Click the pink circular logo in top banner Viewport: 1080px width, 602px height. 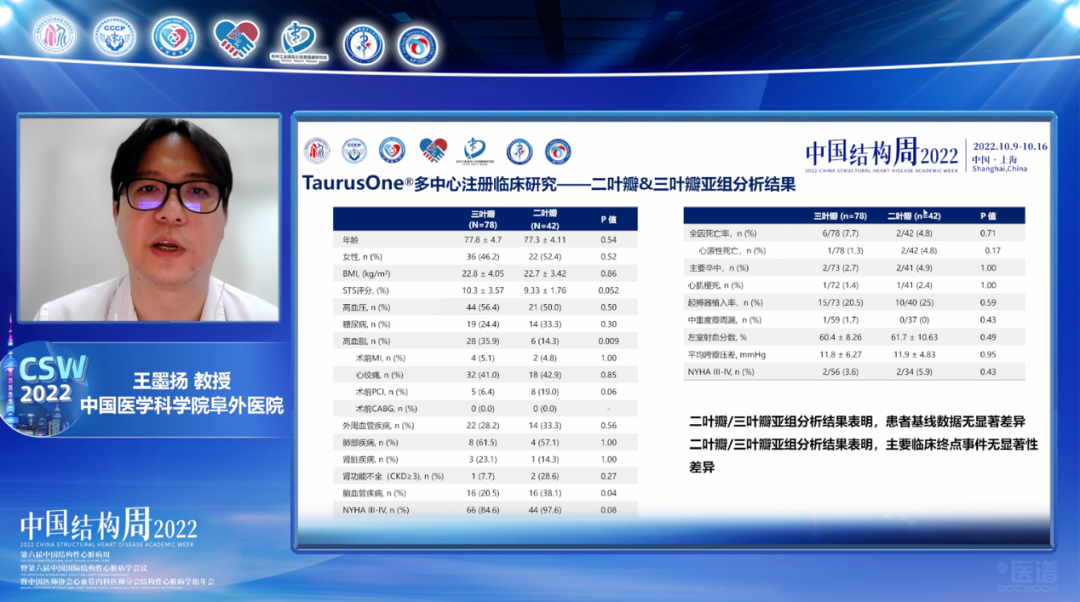pyautogui.click(x=54, y=37)
